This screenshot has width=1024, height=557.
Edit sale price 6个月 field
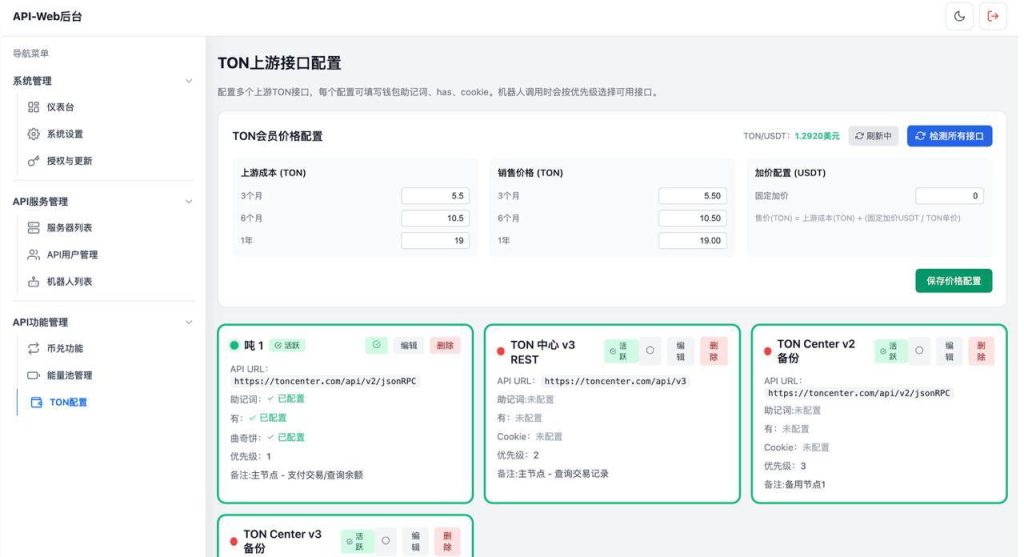coord(692,218)
